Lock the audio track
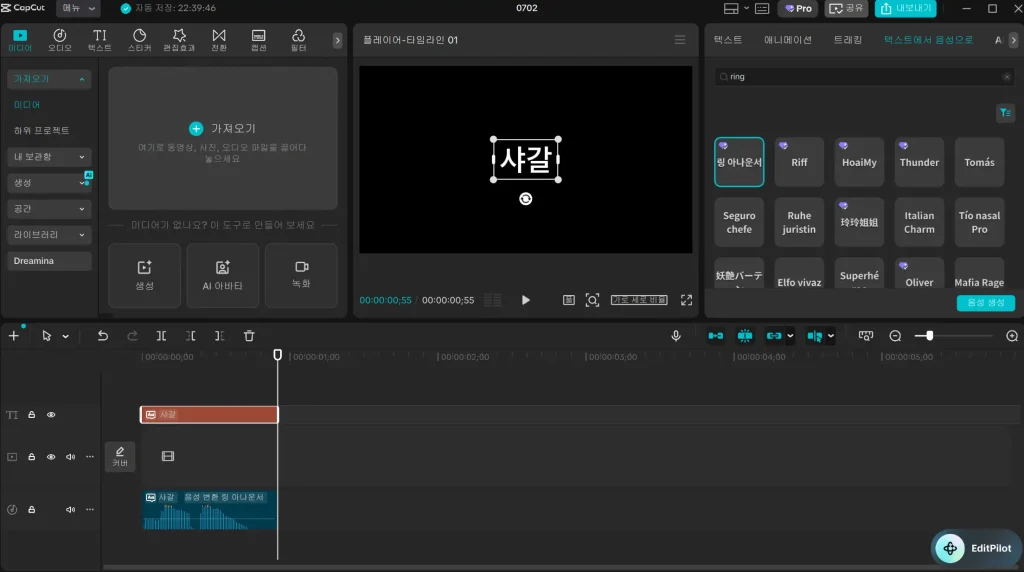 pos(31,509)
